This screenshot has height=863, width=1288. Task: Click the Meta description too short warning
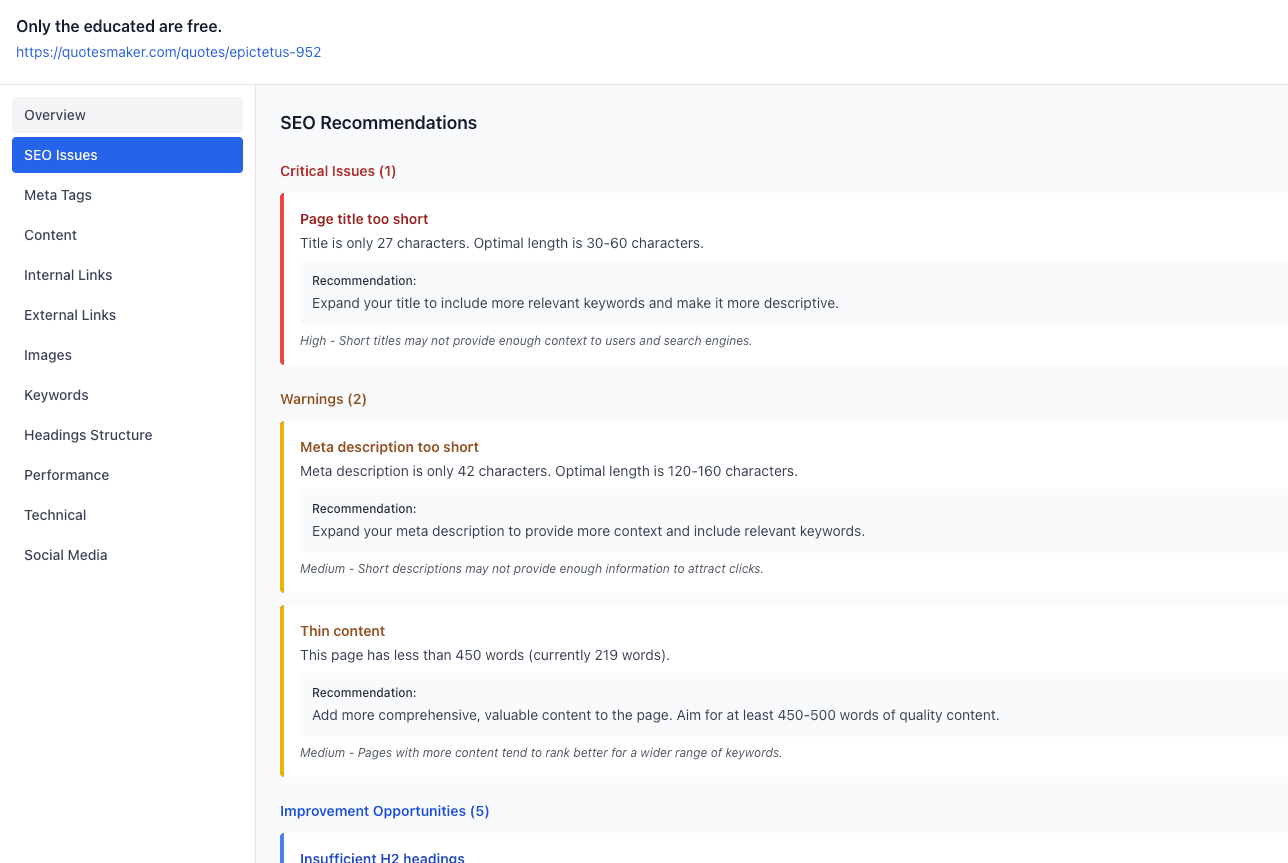(x=389, y=447)
